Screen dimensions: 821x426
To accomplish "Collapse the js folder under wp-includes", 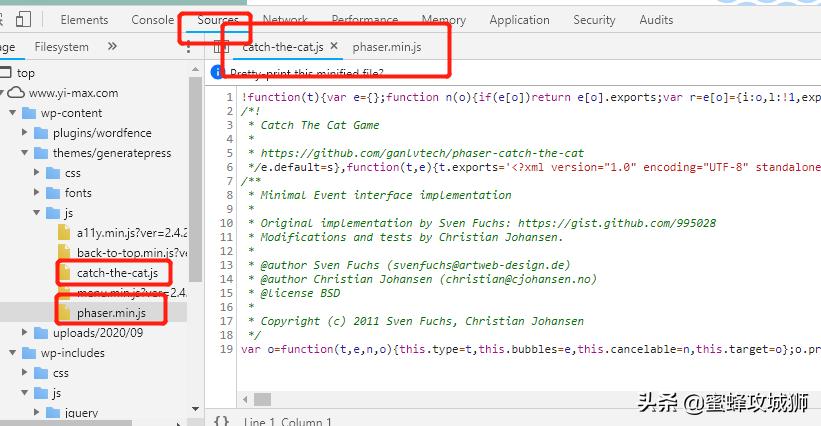I will (x=24, y=393).
